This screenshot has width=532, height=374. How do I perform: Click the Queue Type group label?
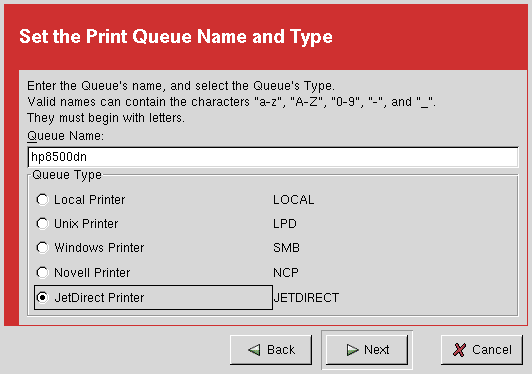click(67, 175)
